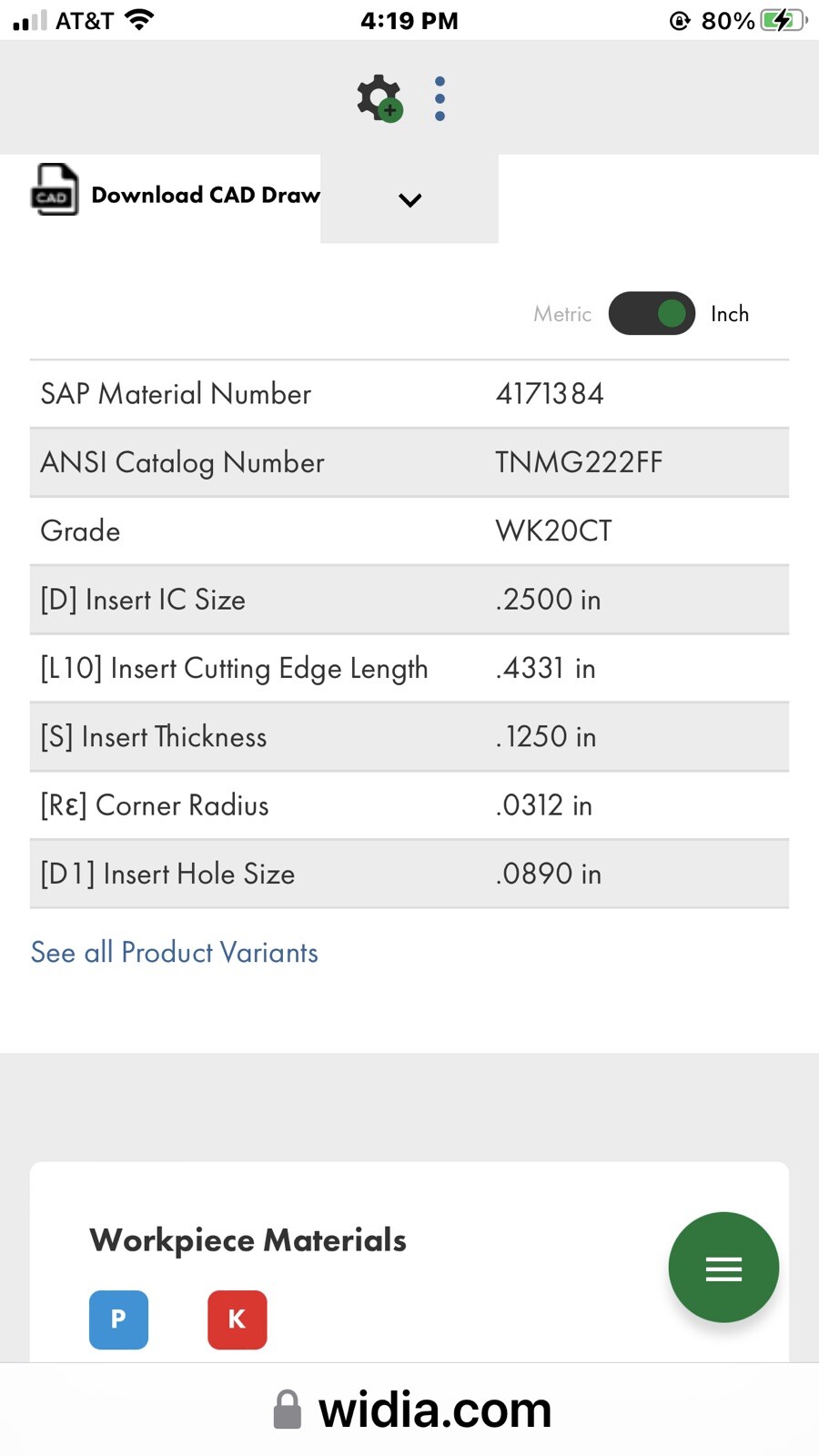
Task: Tap the Corner Radius specification row
Action: click(409, 805)
